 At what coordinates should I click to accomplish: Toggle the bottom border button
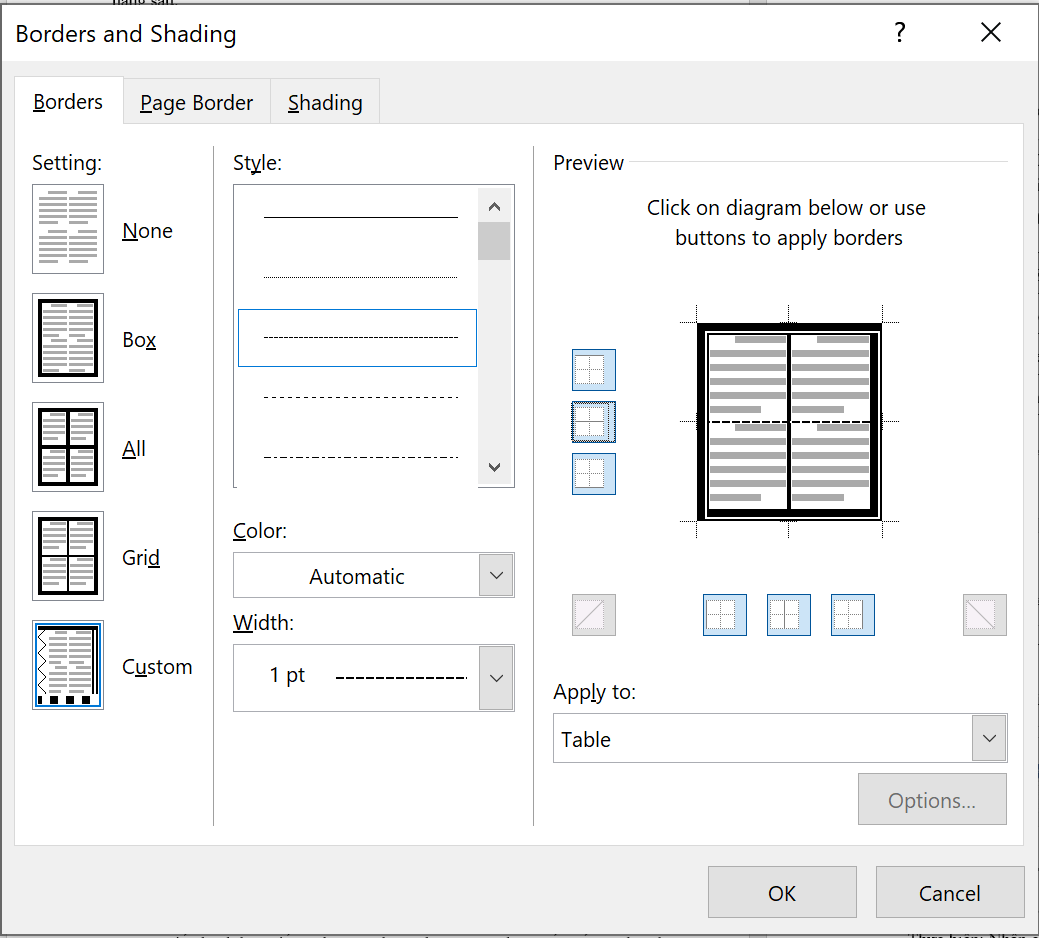point(594,474)
